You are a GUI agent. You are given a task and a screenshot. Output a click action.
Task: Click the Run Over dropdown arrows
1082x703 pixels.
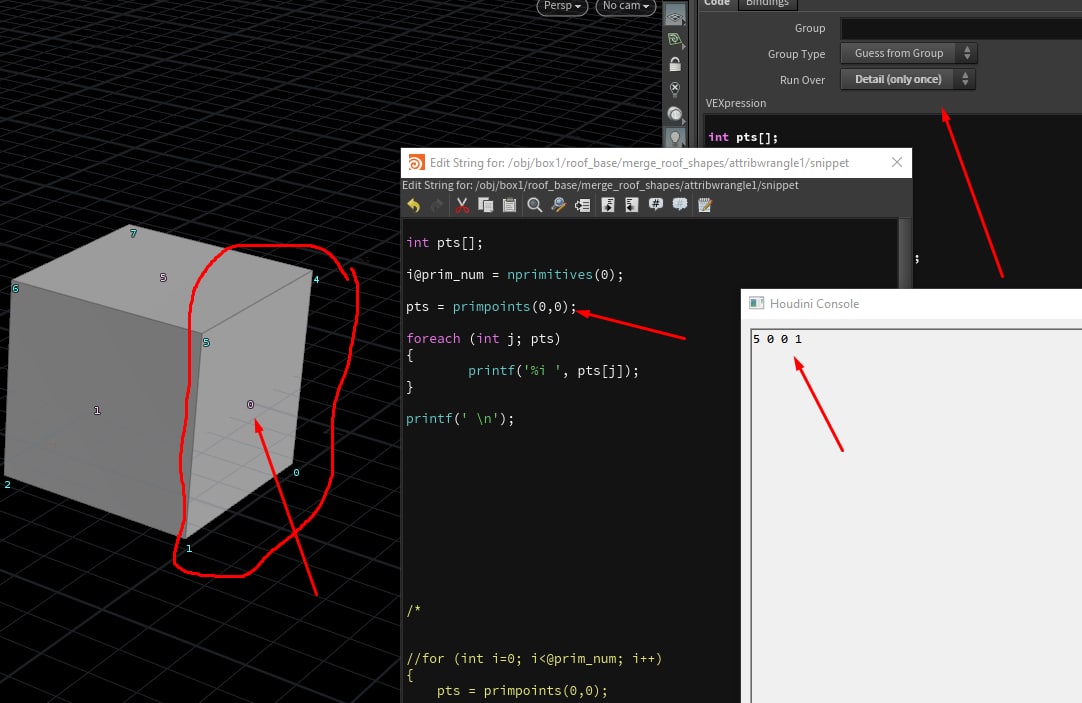[x=965, y=79]
